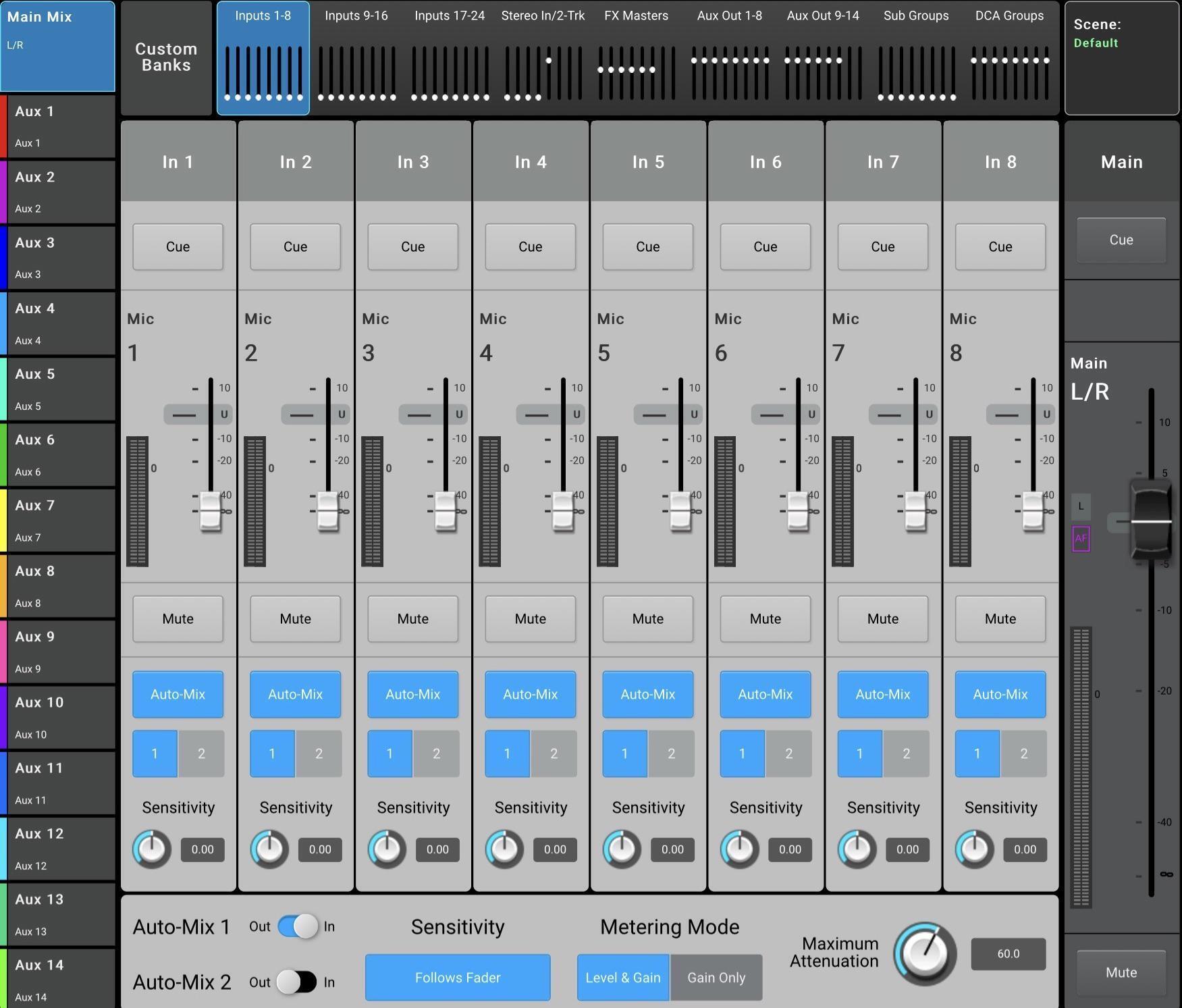Click the Sensitivity knob on channel In 1
The height and width of the screenshot is (1008, 1182).
click(151, 849)
